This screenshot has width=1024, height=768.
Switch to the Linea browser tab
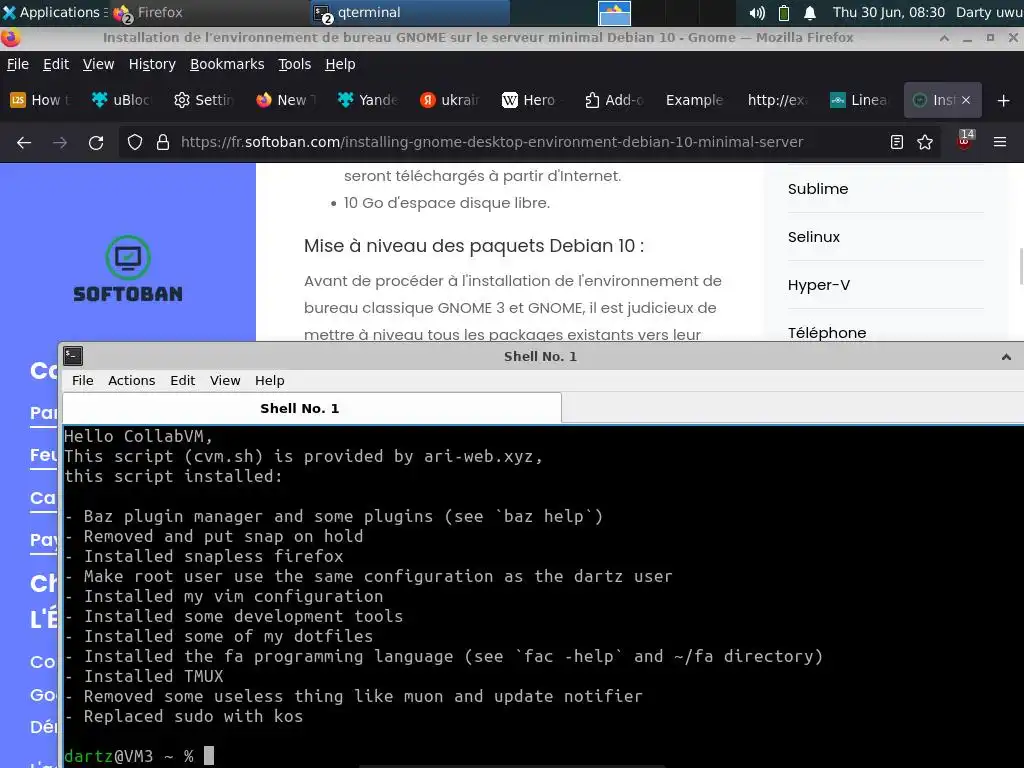(859, 100)
